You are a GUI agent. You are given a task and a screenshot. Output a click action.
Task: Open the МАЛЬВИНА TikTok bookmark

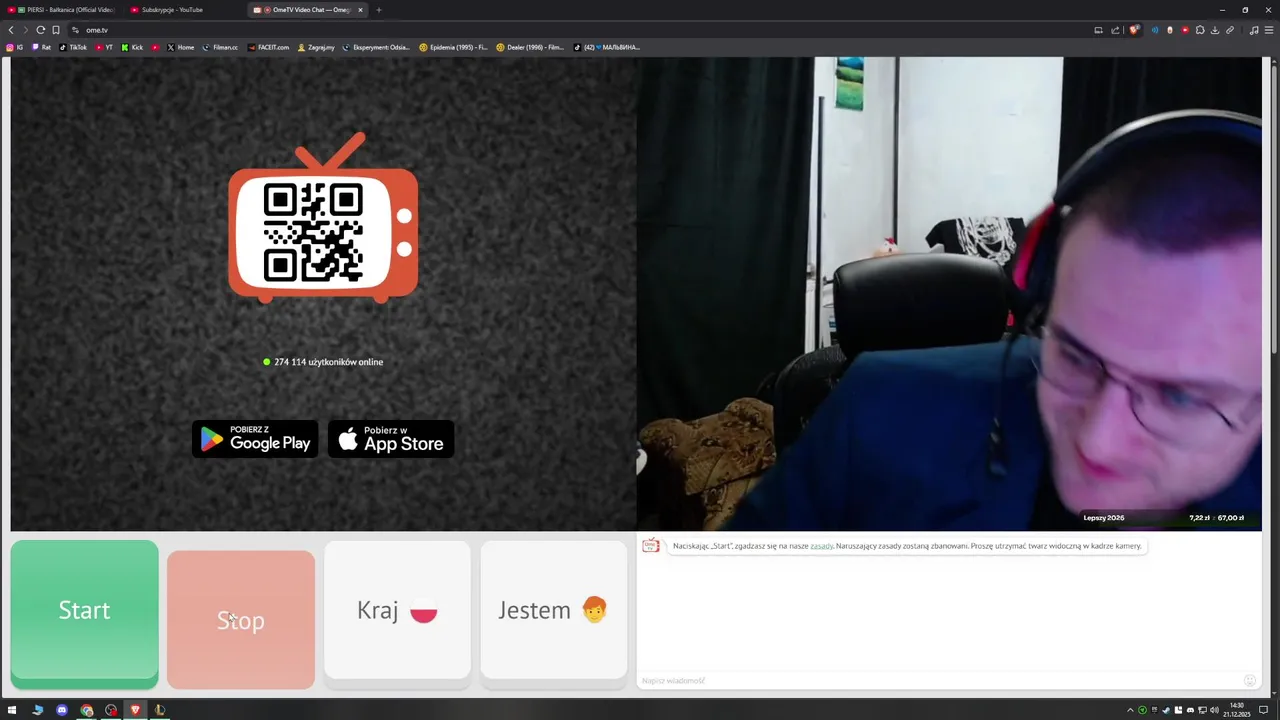pyautogui.click(x=607, y=47)
